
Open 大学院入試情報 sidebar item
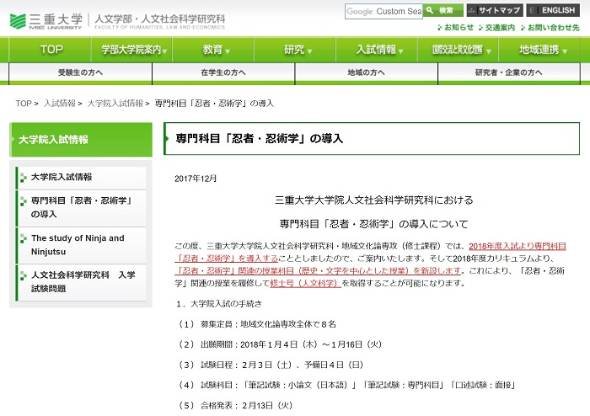[81, 177]
